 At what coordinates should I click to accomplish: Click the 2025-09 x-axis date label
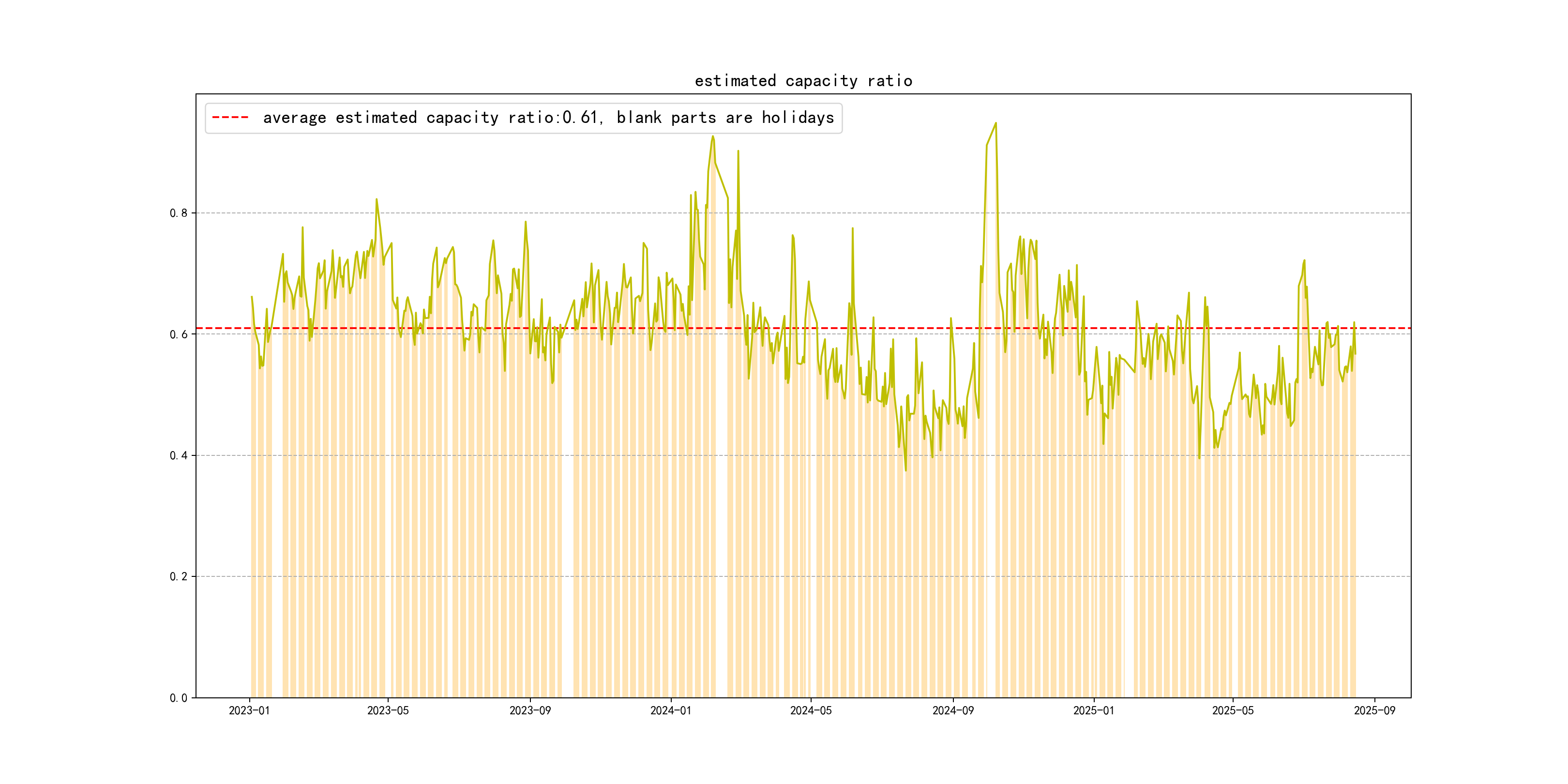[x=1374, y=710]
